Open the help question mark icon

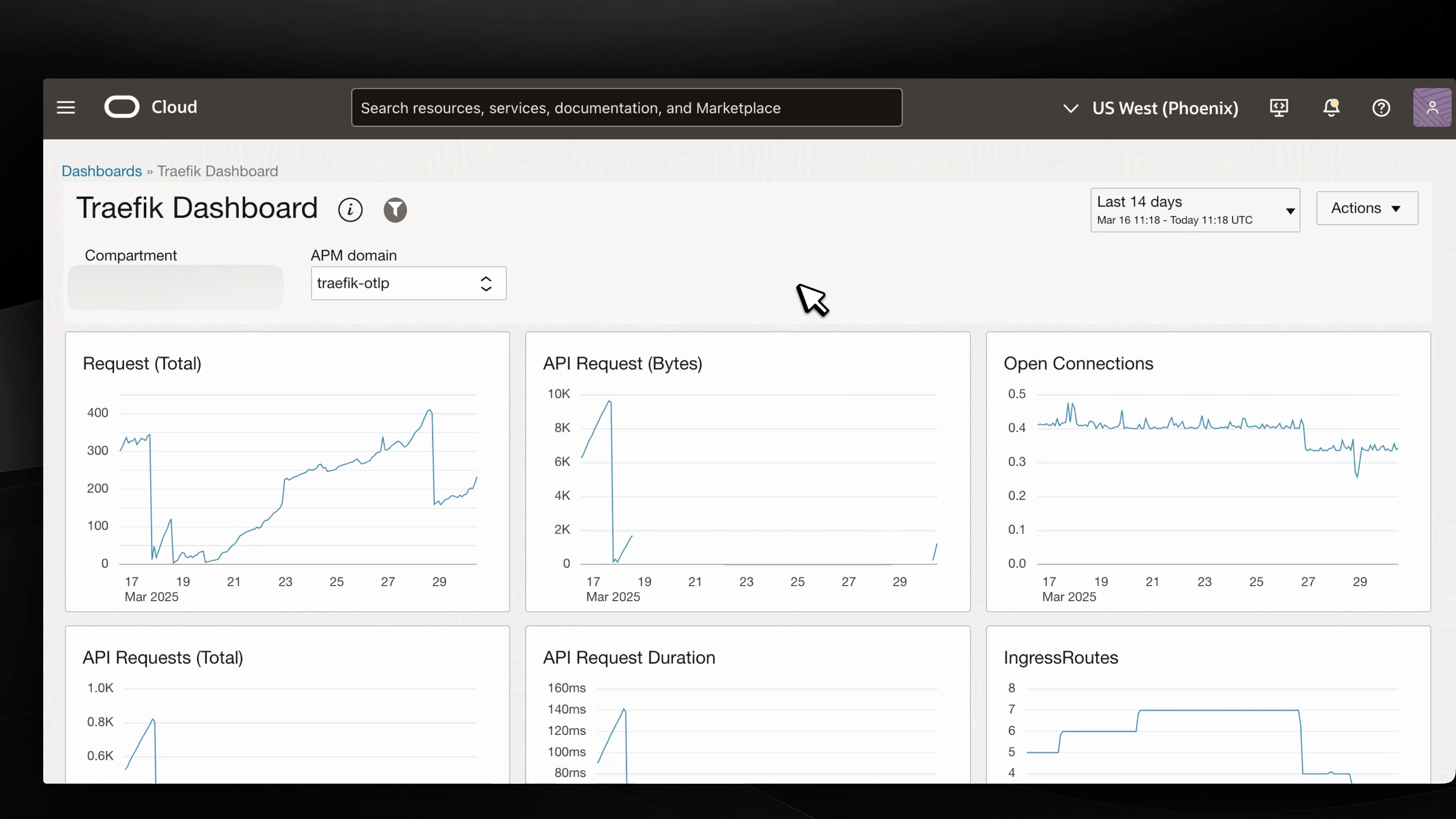tap(1381, 107)
